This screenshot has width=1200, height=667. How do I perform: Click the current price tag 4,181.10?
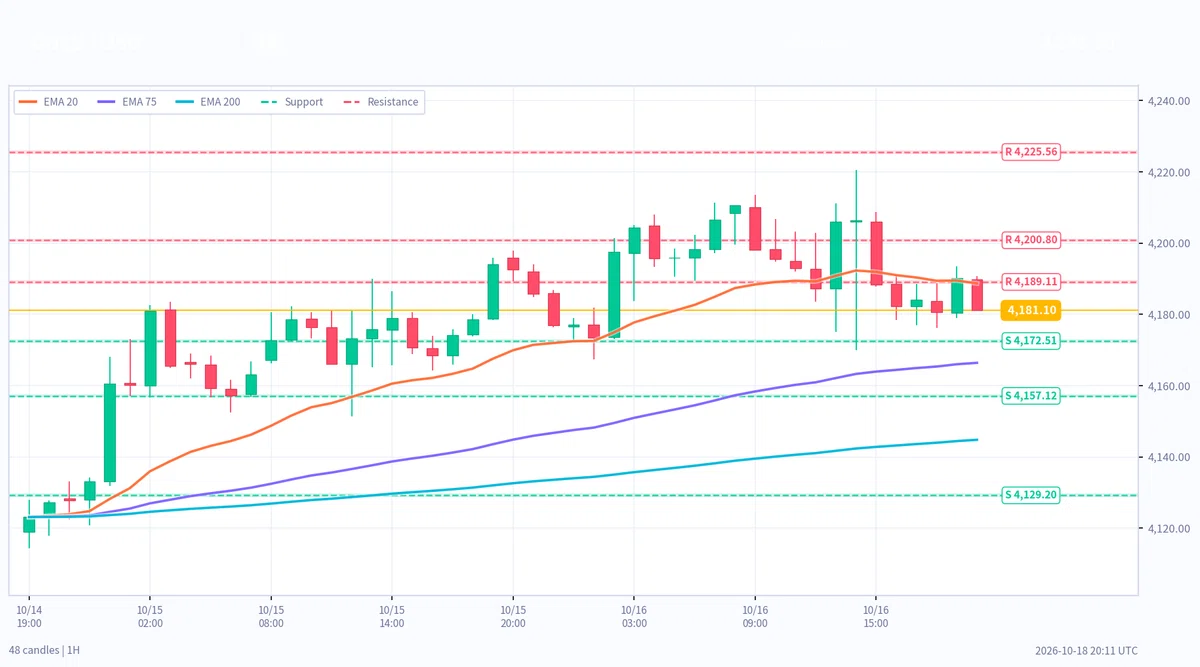(1032, 311)
